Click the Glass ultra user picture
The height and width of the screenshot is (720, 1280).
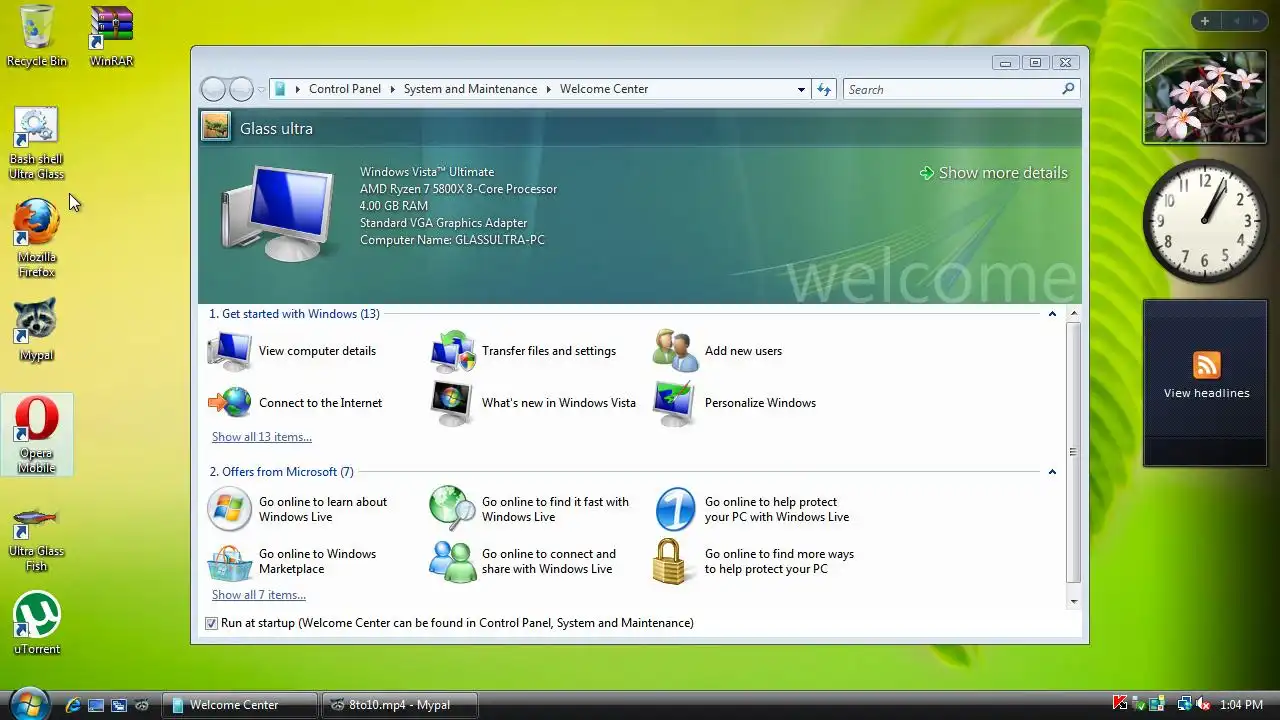tap(215, 127)
